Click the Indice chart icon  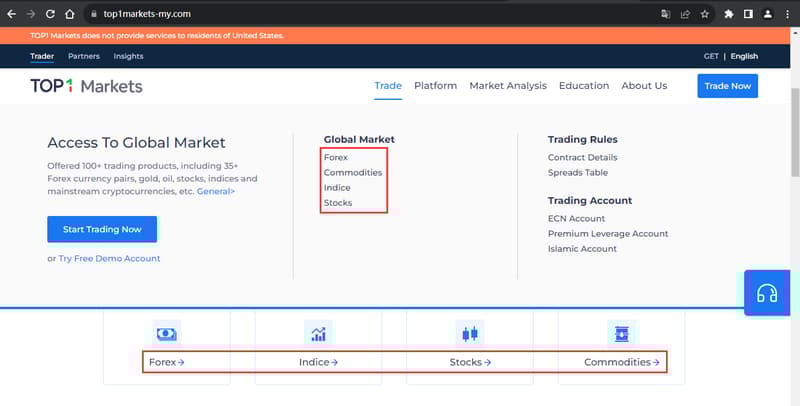click(318, 334)
